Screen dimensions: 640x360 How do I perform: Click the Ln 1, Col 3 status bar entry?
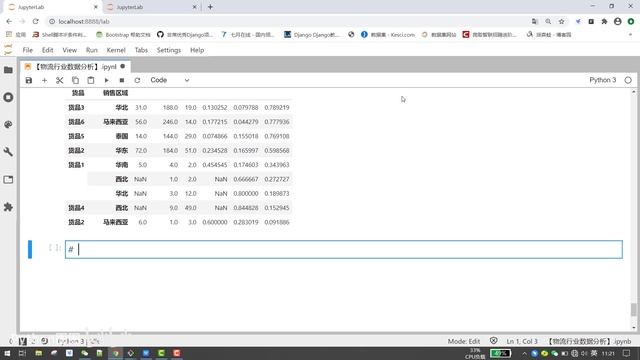(522, 341)
